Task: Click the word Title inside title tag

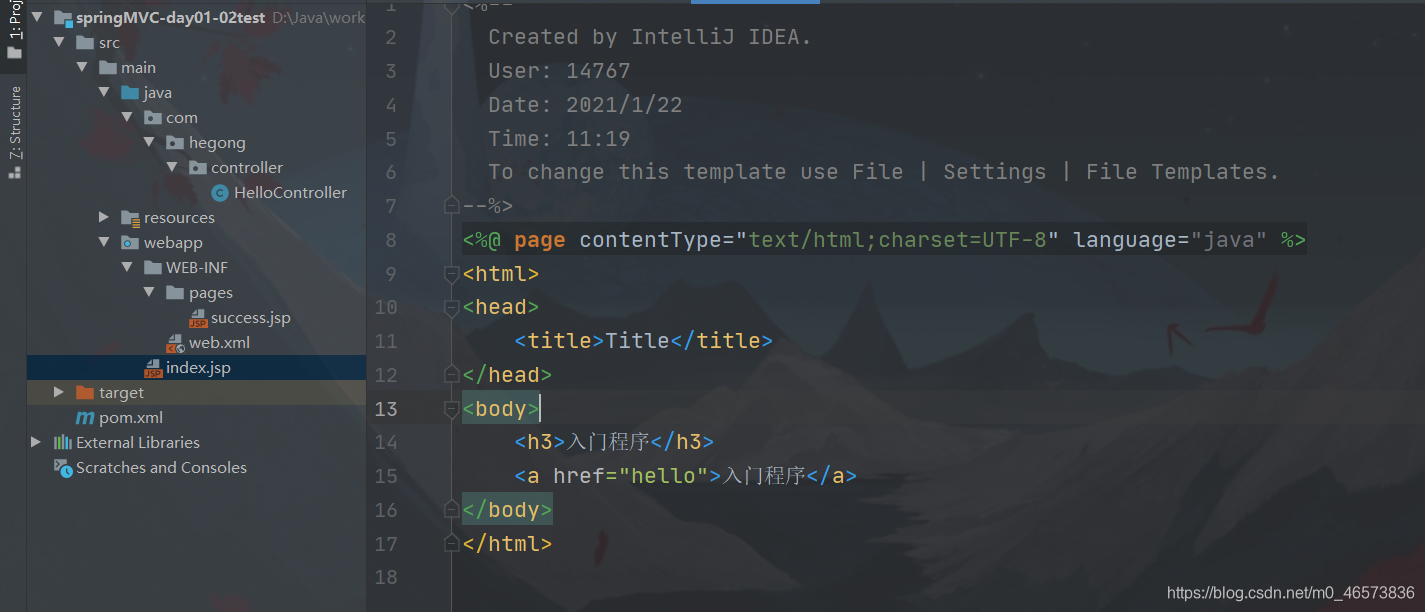Action: point(637,341)
